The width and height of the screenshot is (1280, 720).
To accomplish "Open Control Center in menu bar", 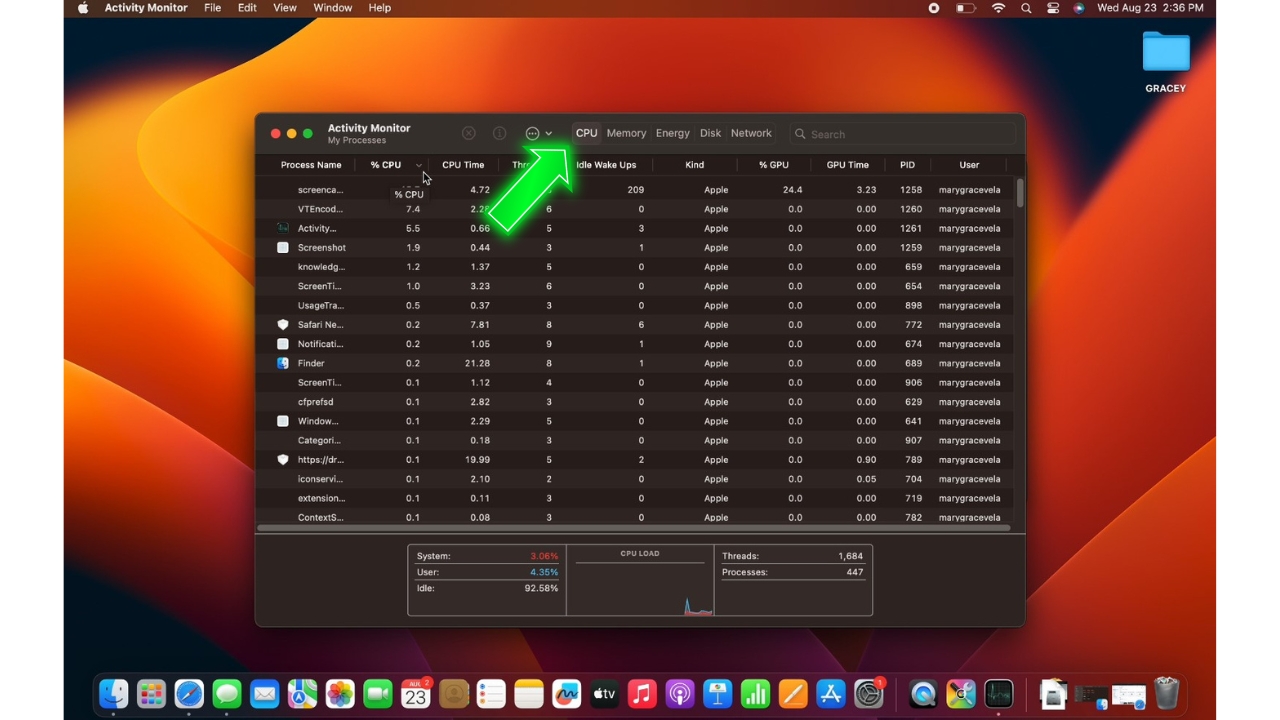I will [1053, 8].
